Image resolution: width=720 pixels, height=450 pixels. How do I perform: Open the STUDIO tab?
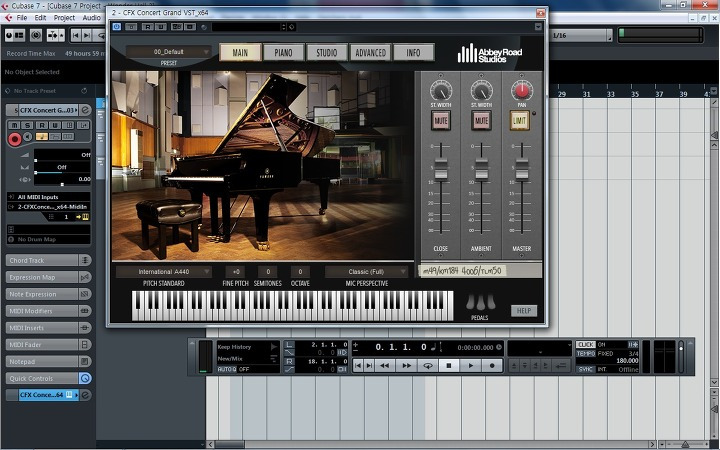tap(326, 53)
